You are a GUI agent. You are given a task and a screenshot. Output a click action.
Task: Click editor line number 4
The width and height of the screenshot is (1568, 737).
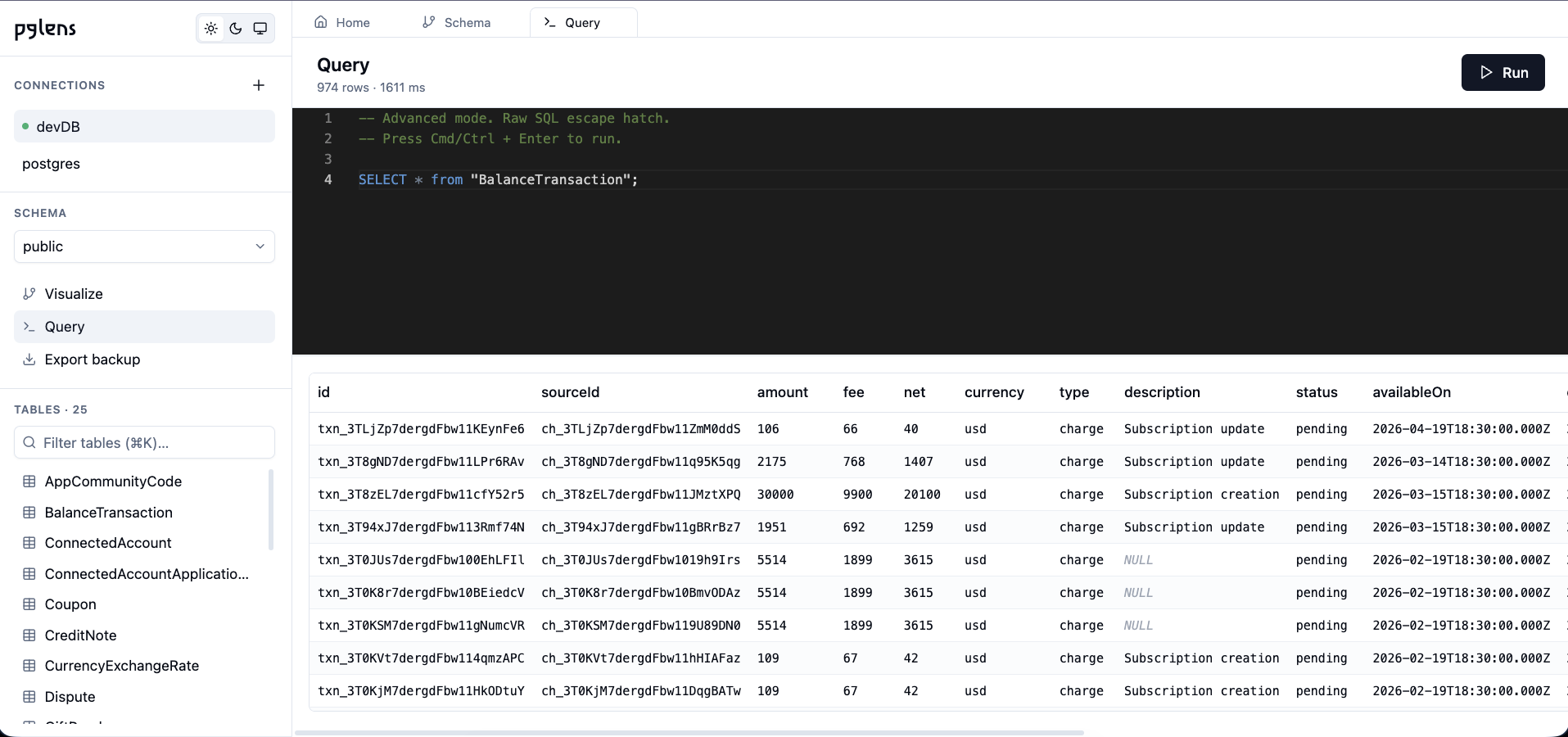click(328, 180)
